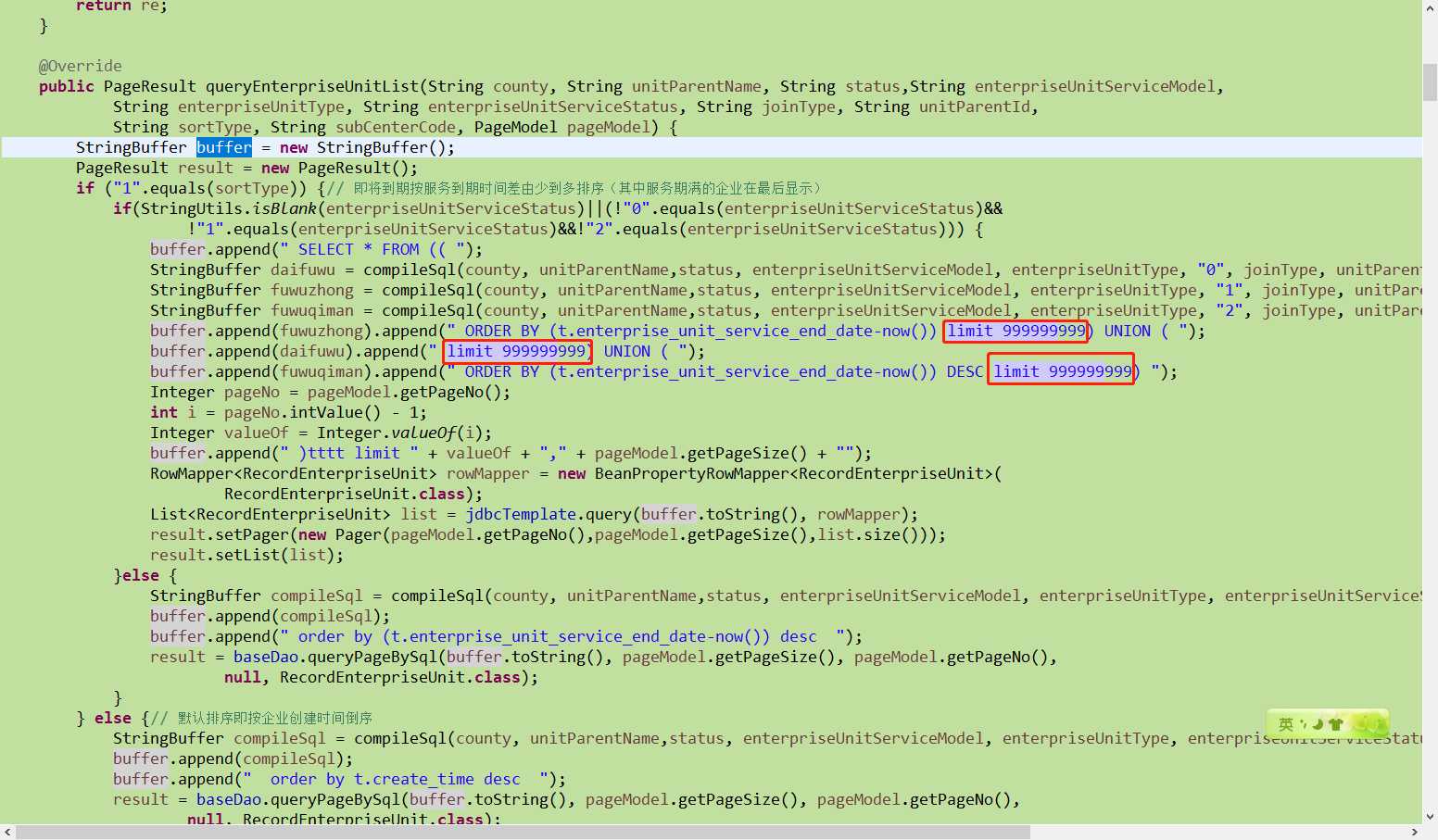This screenshot has height=840, width=1438.
Task: Click the 'int i' declaration line
Action: pyautogui.click(x=288, y=412)
